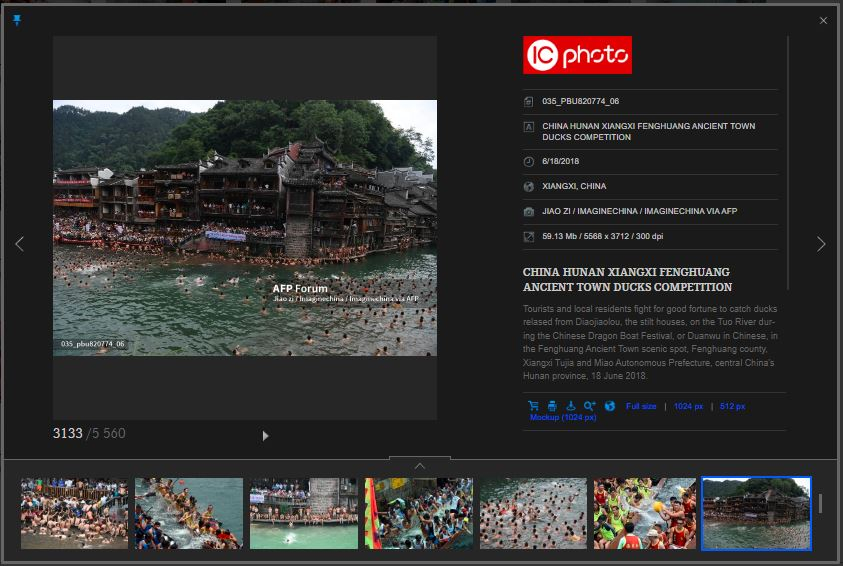843x566 pixels.
Task: Close the photo preview dialog
Action: tap(823, 20)
